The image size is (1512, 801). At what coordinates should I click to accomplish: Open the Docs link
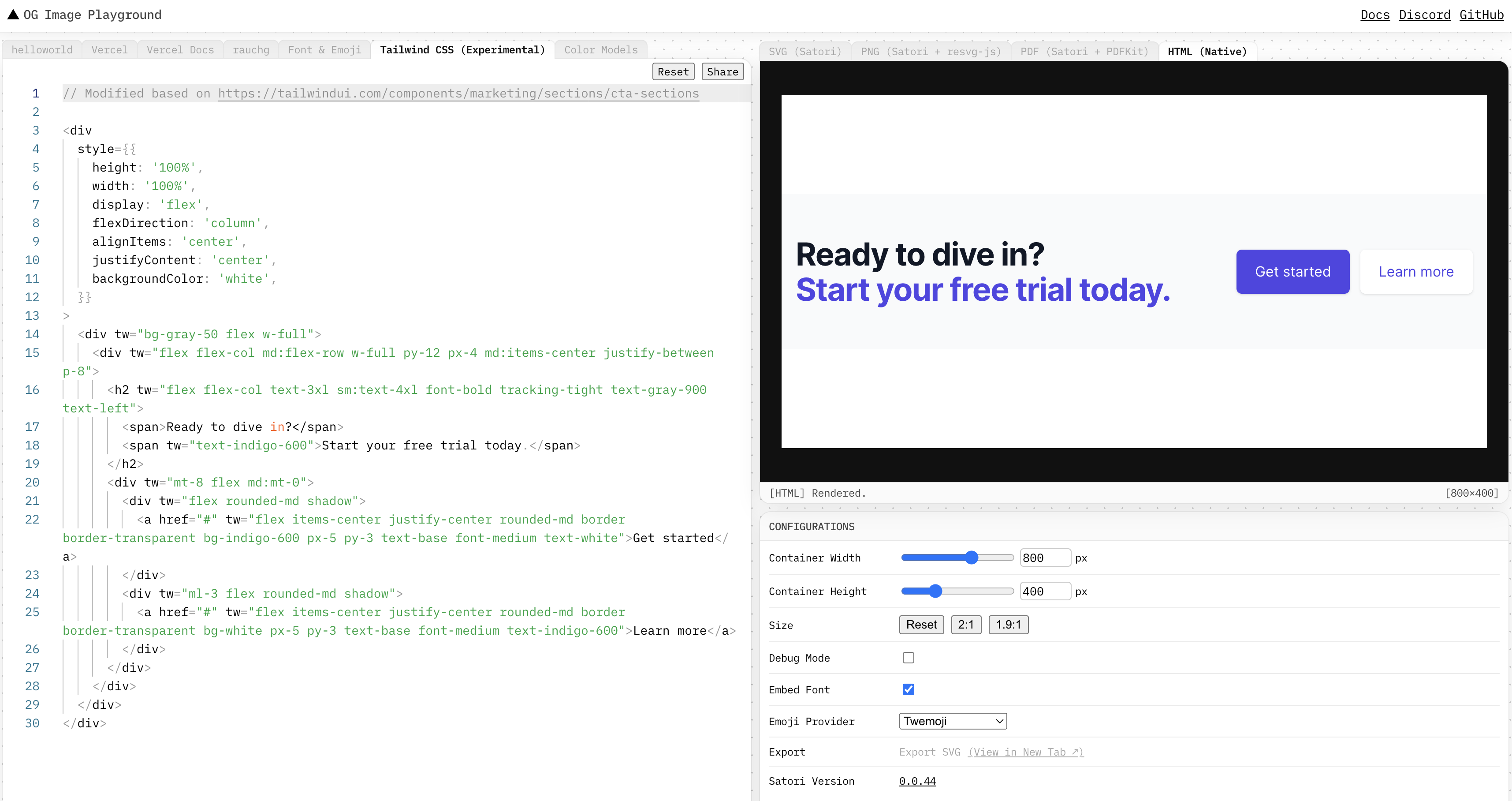(x=1374, y=14)
